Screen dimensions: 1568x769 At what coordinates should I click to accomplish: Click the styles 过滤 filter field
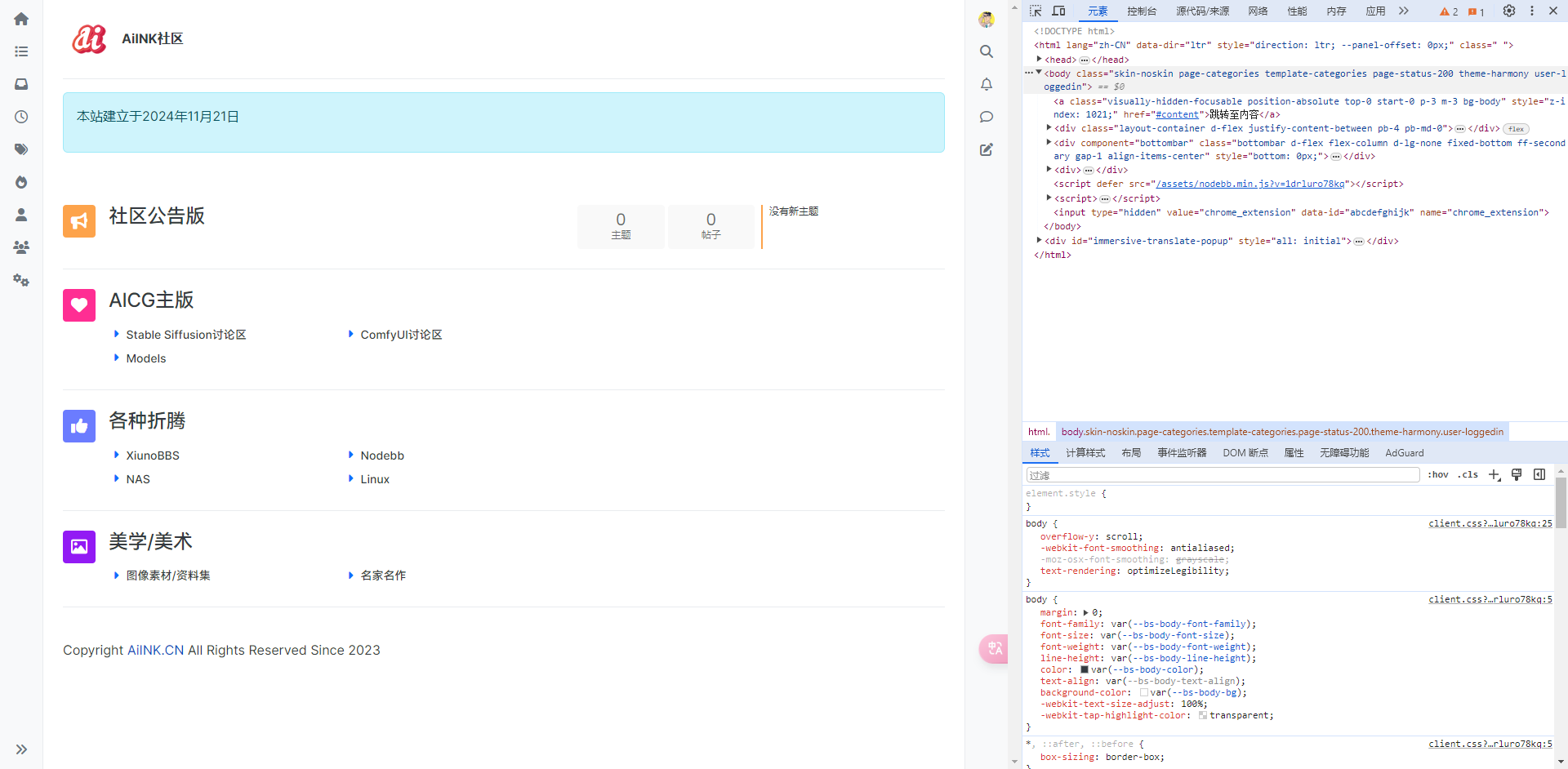(x=1223, y=475)
